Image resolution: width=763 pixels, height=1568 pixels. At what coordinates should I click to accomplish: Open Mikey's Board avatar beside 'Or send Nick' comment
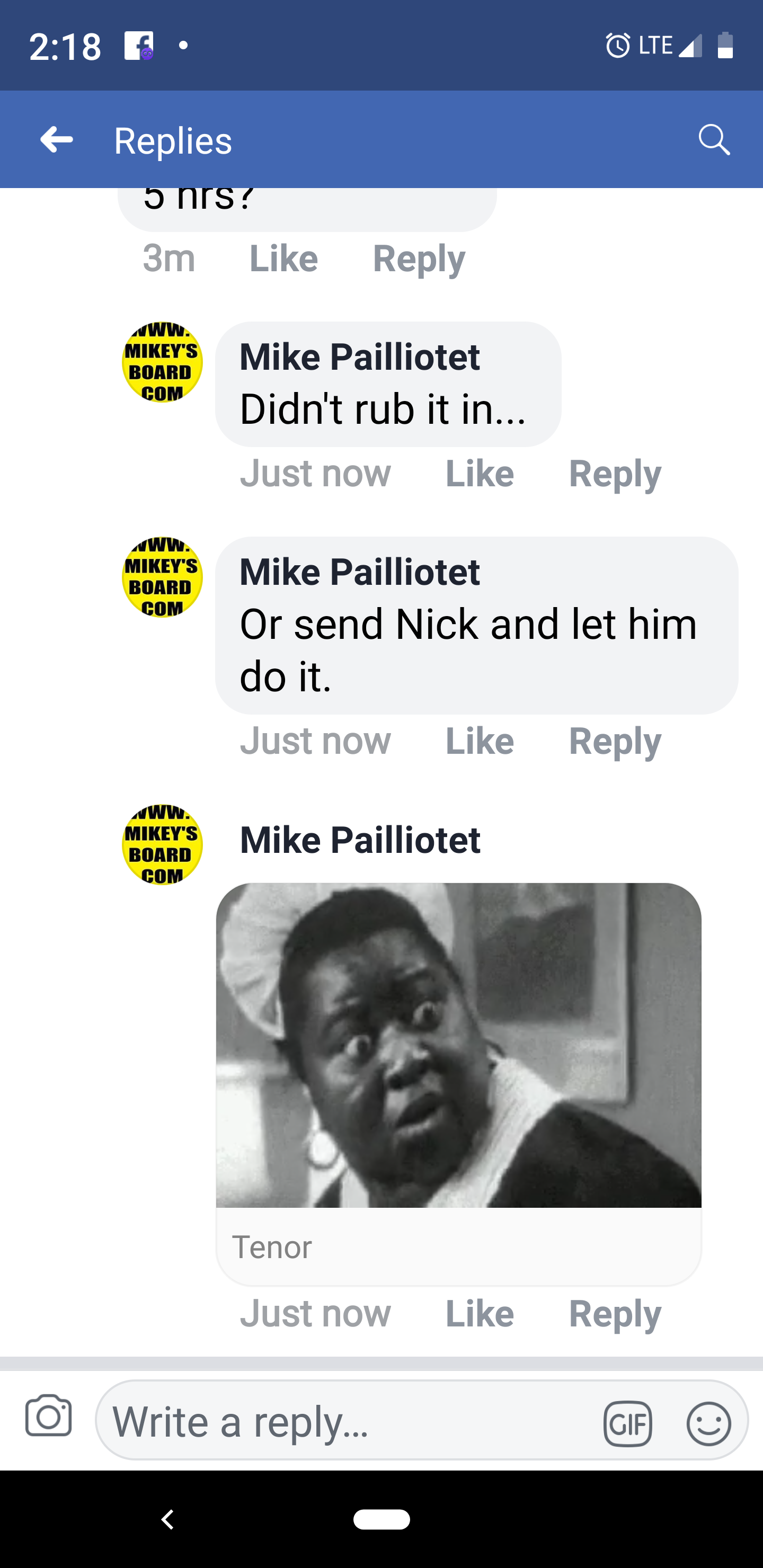(163, 577)
